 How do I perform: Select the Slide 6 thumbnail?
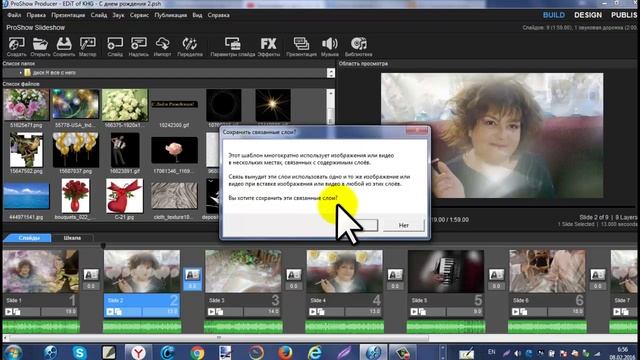547,271
